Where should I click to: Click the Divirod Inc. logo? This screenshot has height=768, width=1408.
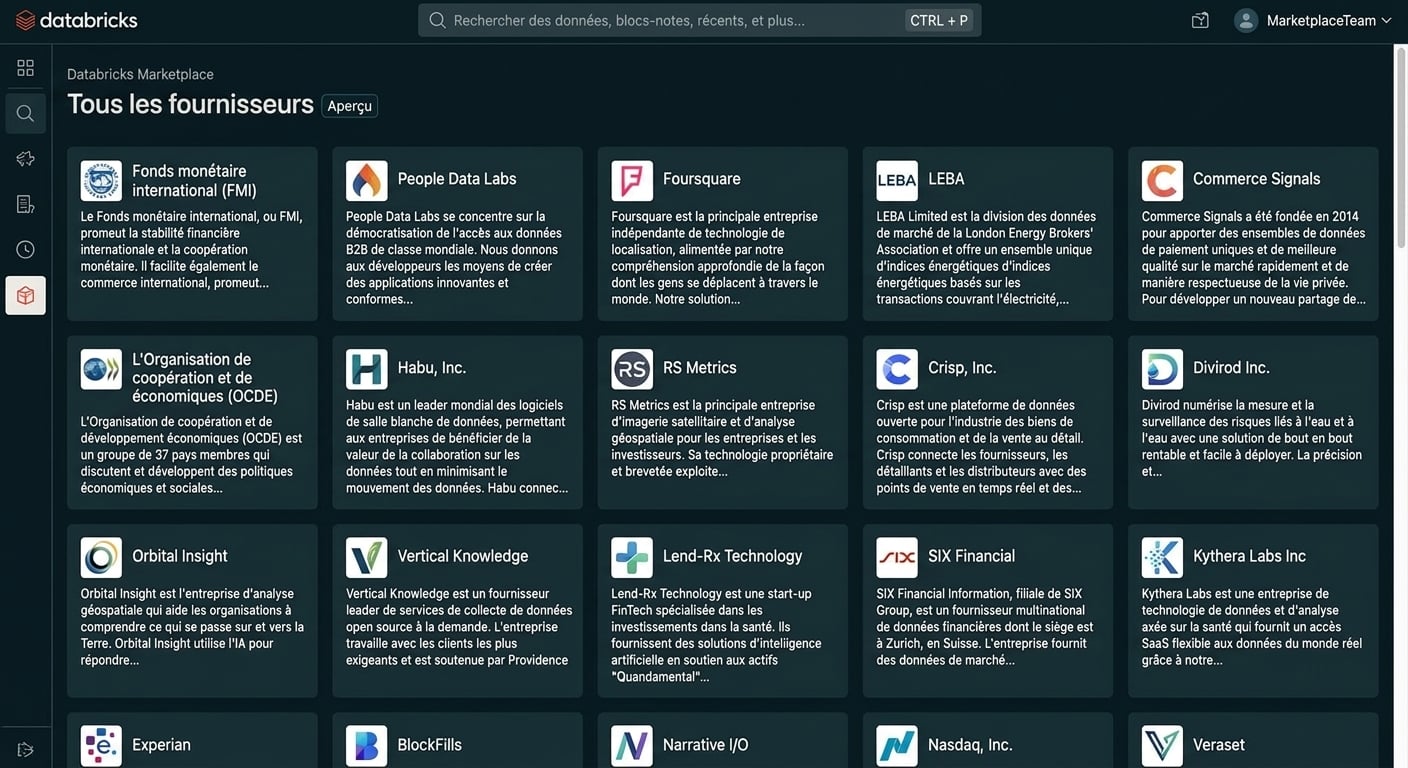click(x=1162, y=369)
